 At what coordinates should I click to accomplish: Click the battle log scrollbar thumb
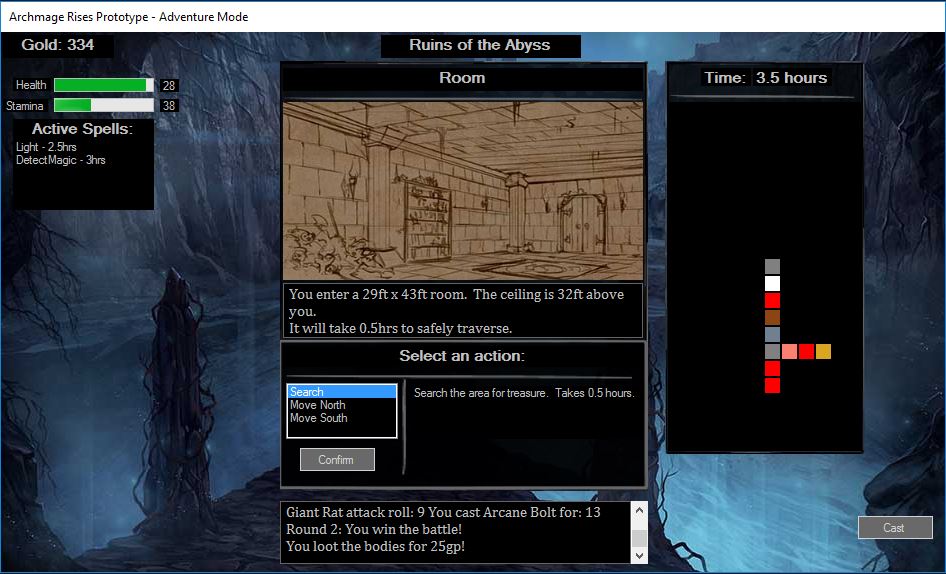tap(640, 538)
